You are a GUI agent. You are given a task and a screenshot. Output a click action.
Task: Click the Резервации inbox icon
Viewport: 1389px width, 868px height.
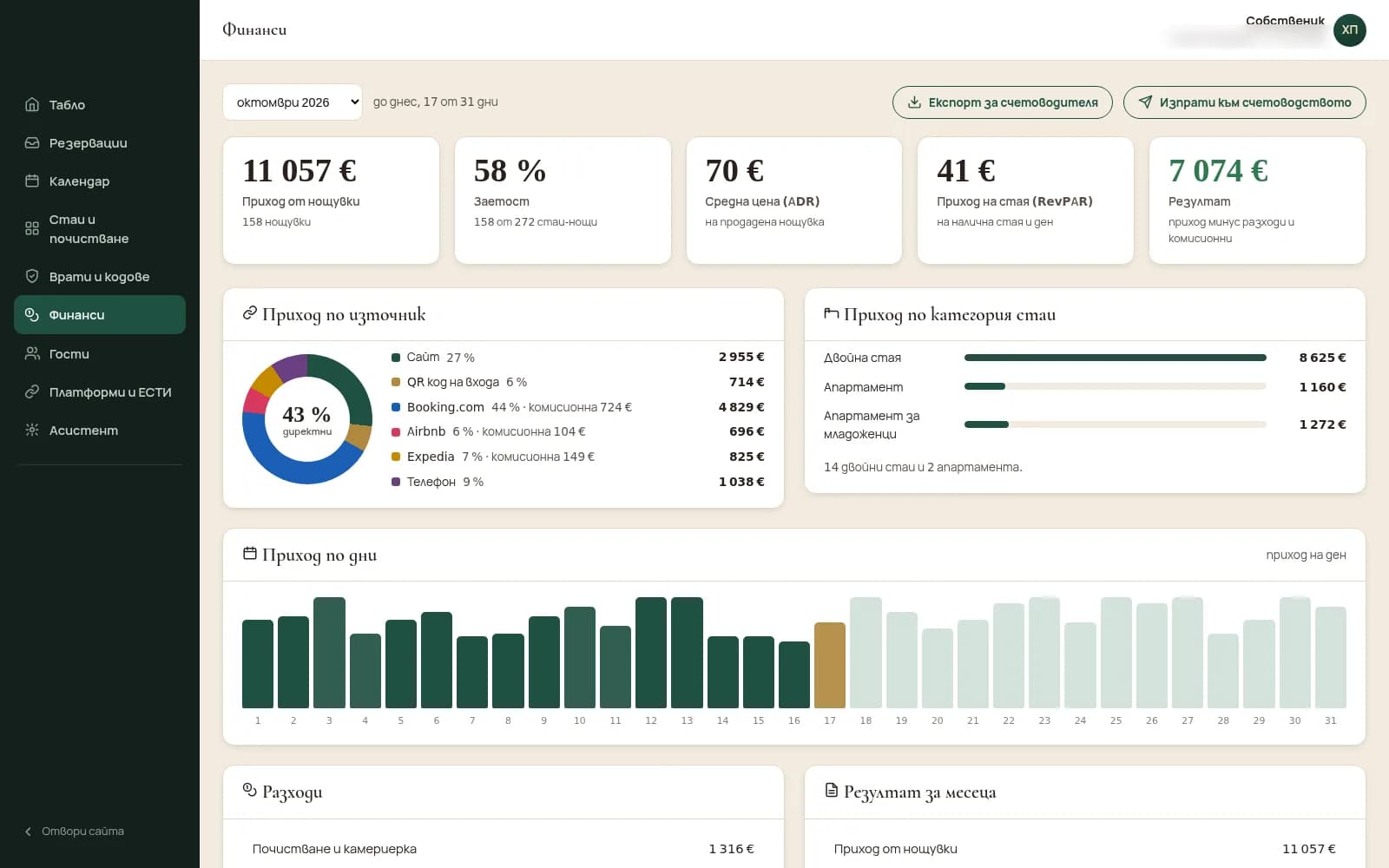(32, 142)
